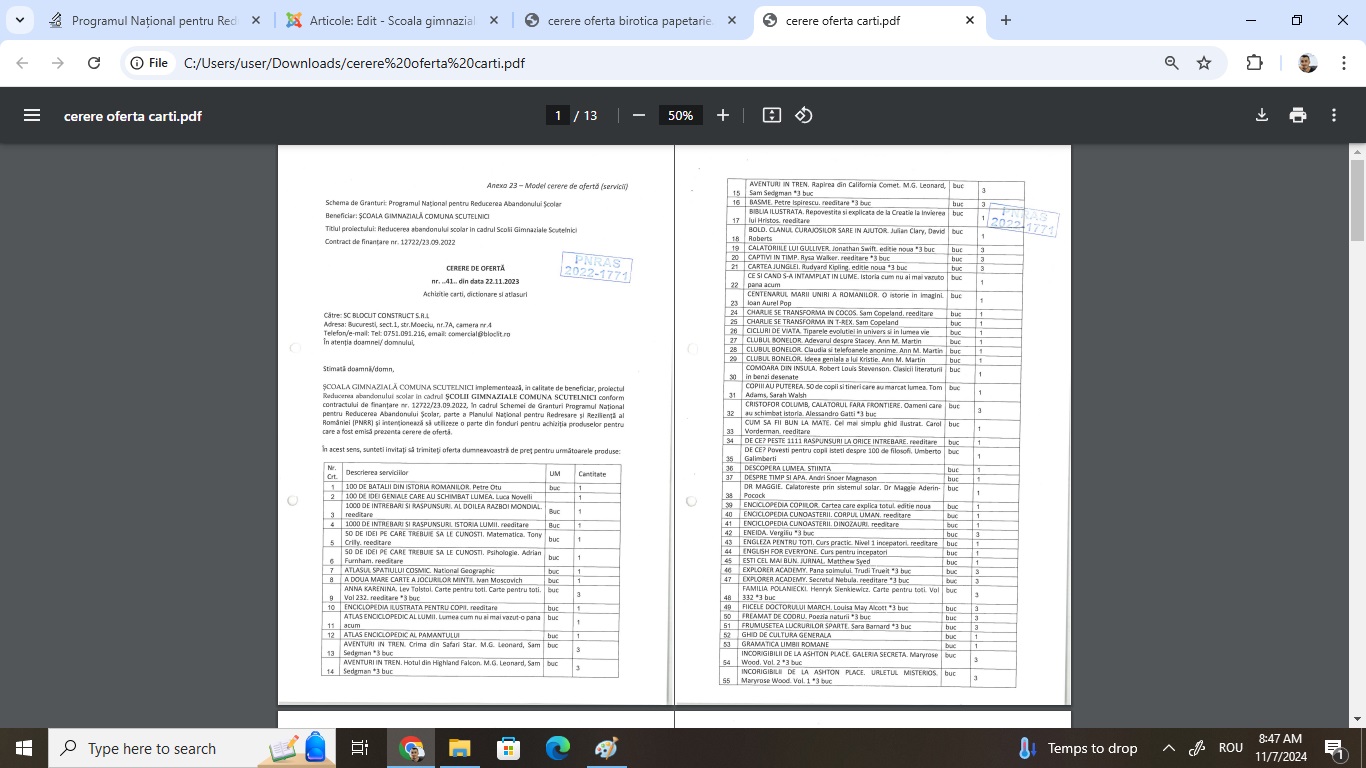Close the Articole: Edit tab
Image resolution: width=1366 pixels, height=768 pixels.
[495, 20]
